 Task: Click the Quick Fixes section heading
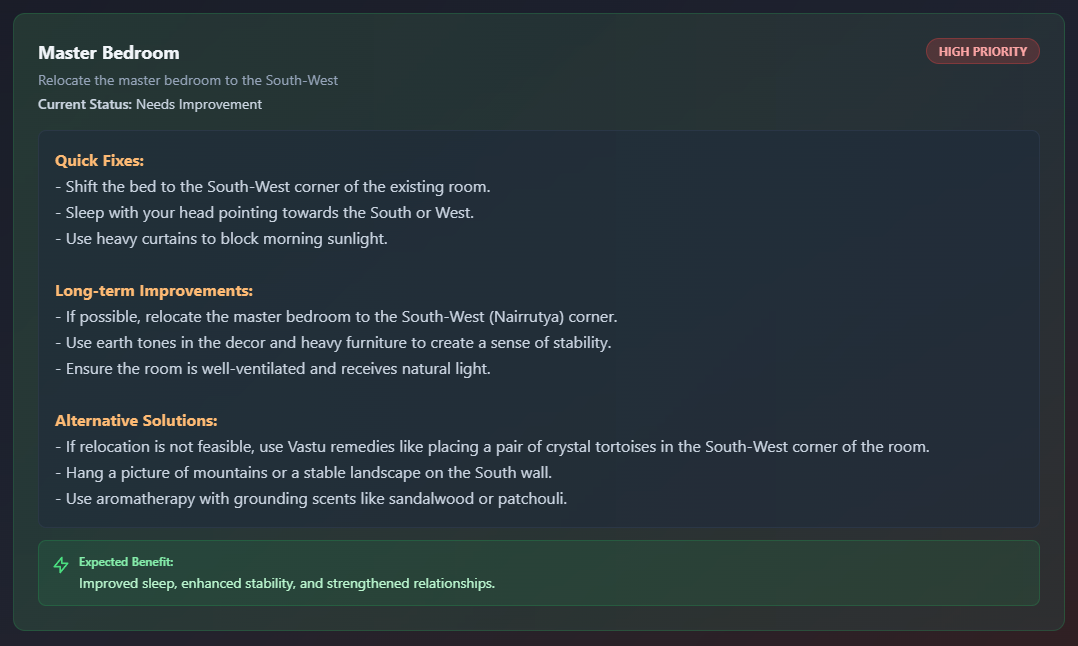coord(99,161)
